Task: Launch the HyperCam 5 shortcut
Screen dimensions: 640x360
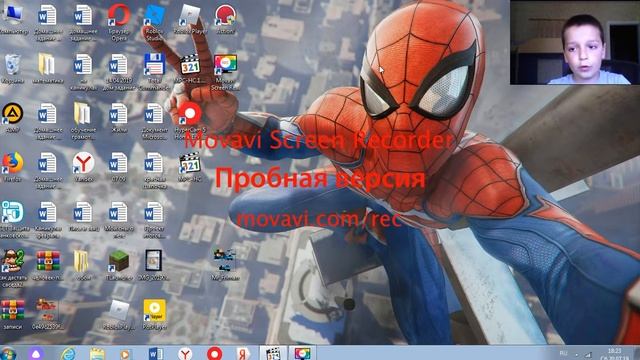Action: click(190, 120)
